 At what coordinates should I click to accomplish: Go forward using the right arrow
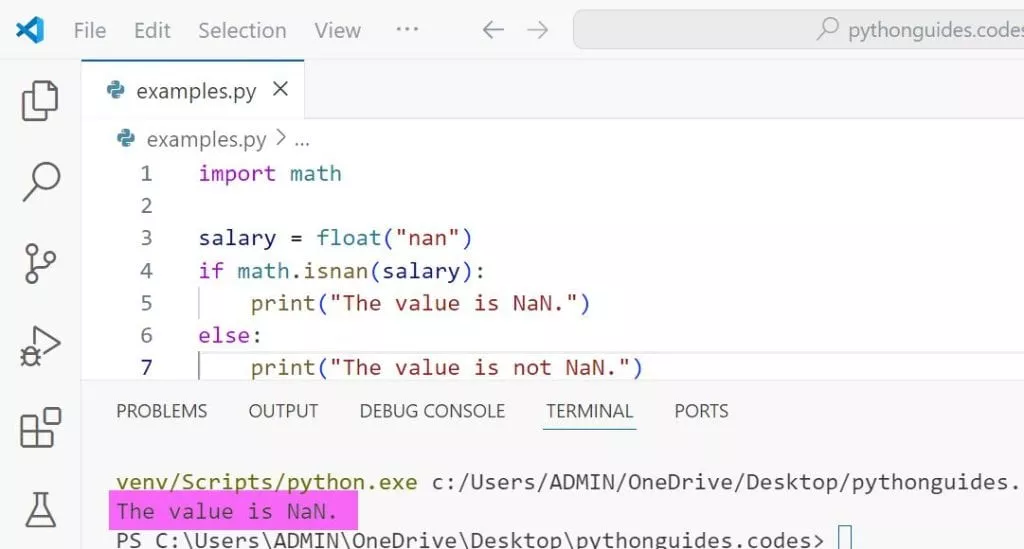click(x=538, y=30)
